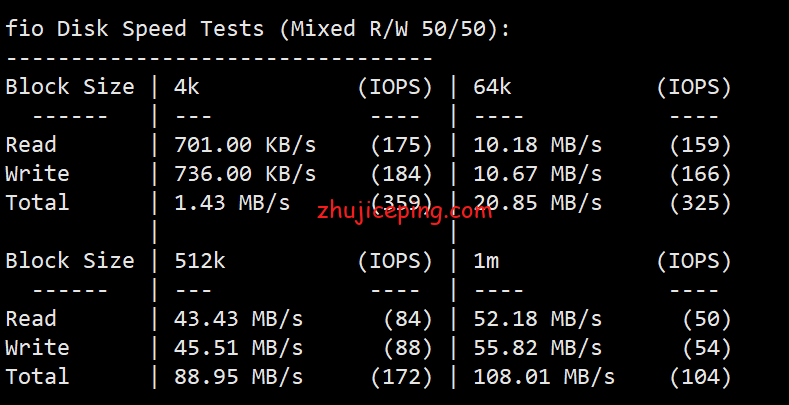The image size is (789, 405).
Task: Click the 108.01 MB/s total value
Action: (544, 377)
